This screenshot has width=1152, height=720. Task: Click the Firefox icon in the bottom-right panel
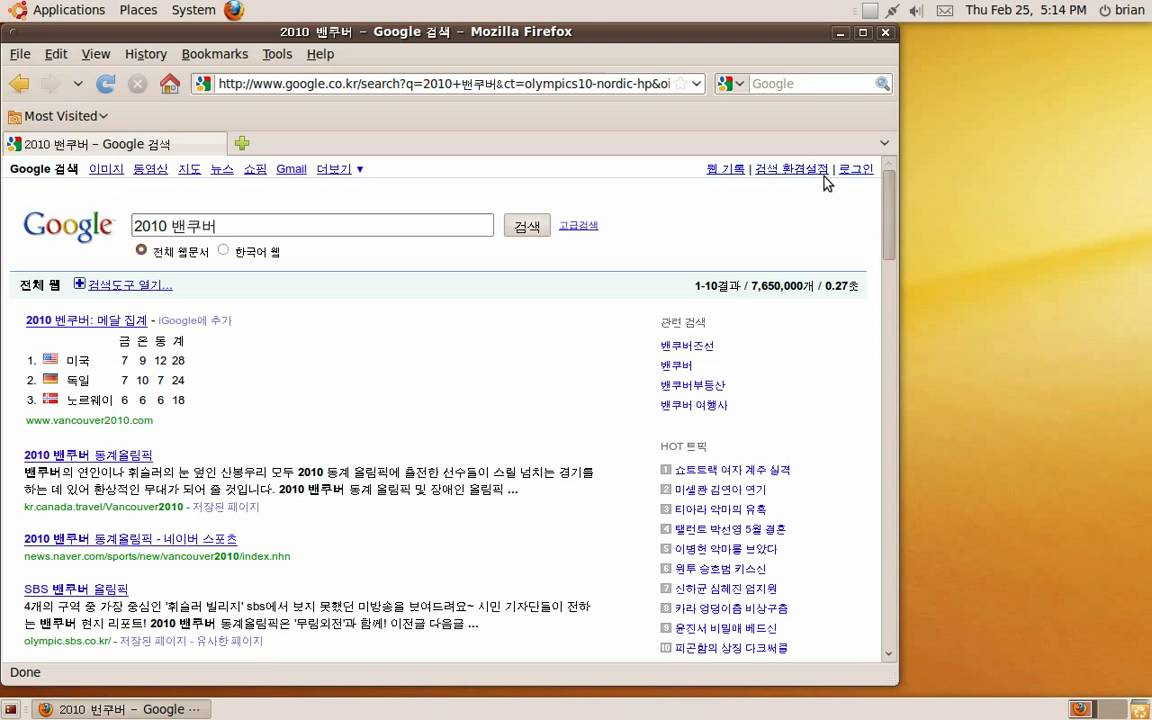click(1081, 709)
